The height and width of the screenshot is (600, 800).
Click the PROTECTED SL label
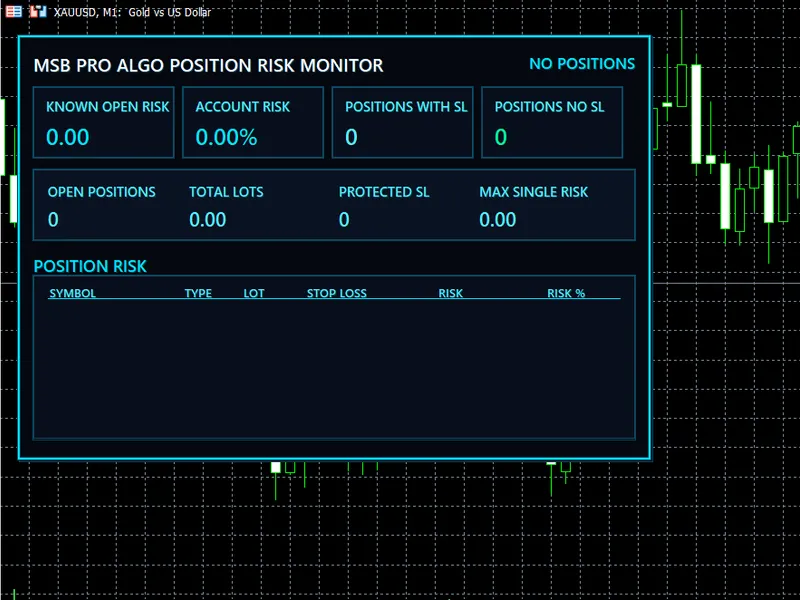384,192
